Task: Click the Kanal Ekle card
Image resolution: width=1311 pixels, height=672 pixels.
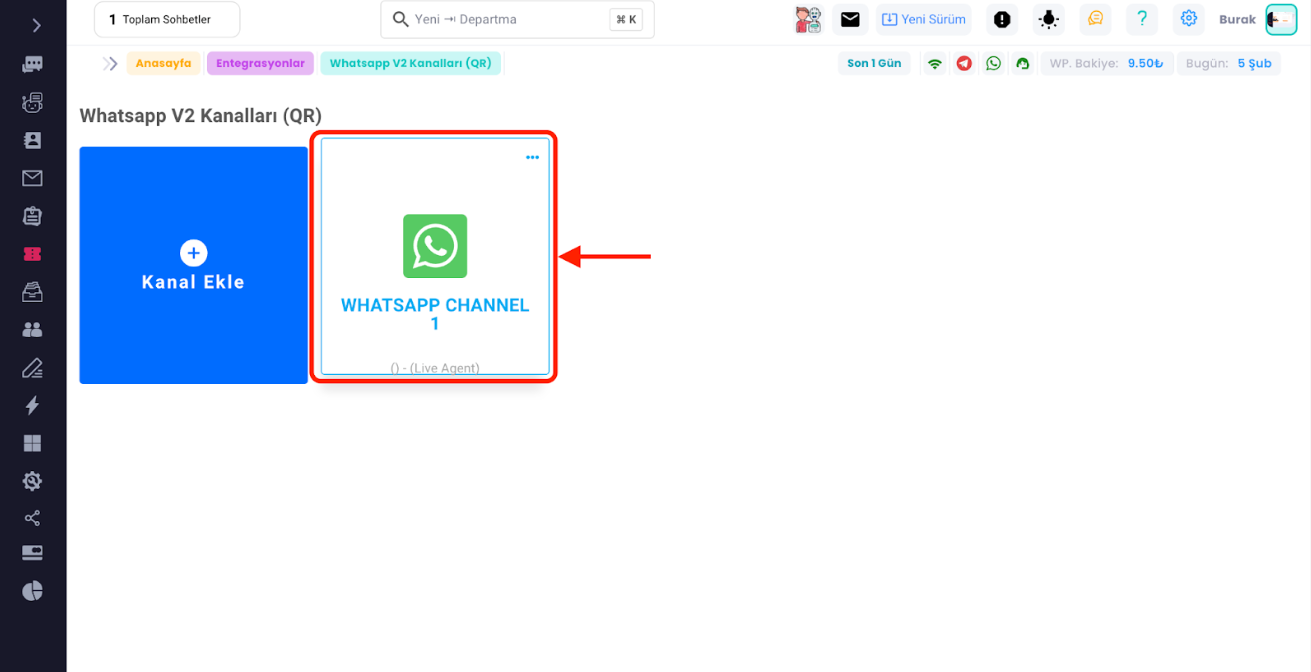Action: (194, 265)
